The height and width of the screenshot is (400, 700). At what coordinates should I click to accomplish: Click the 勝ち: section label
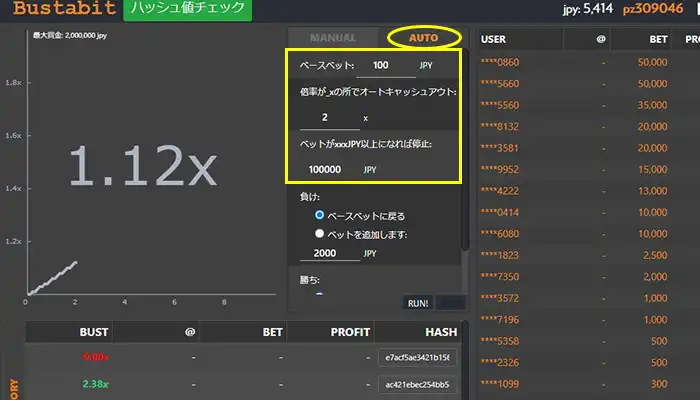point(309,280)
